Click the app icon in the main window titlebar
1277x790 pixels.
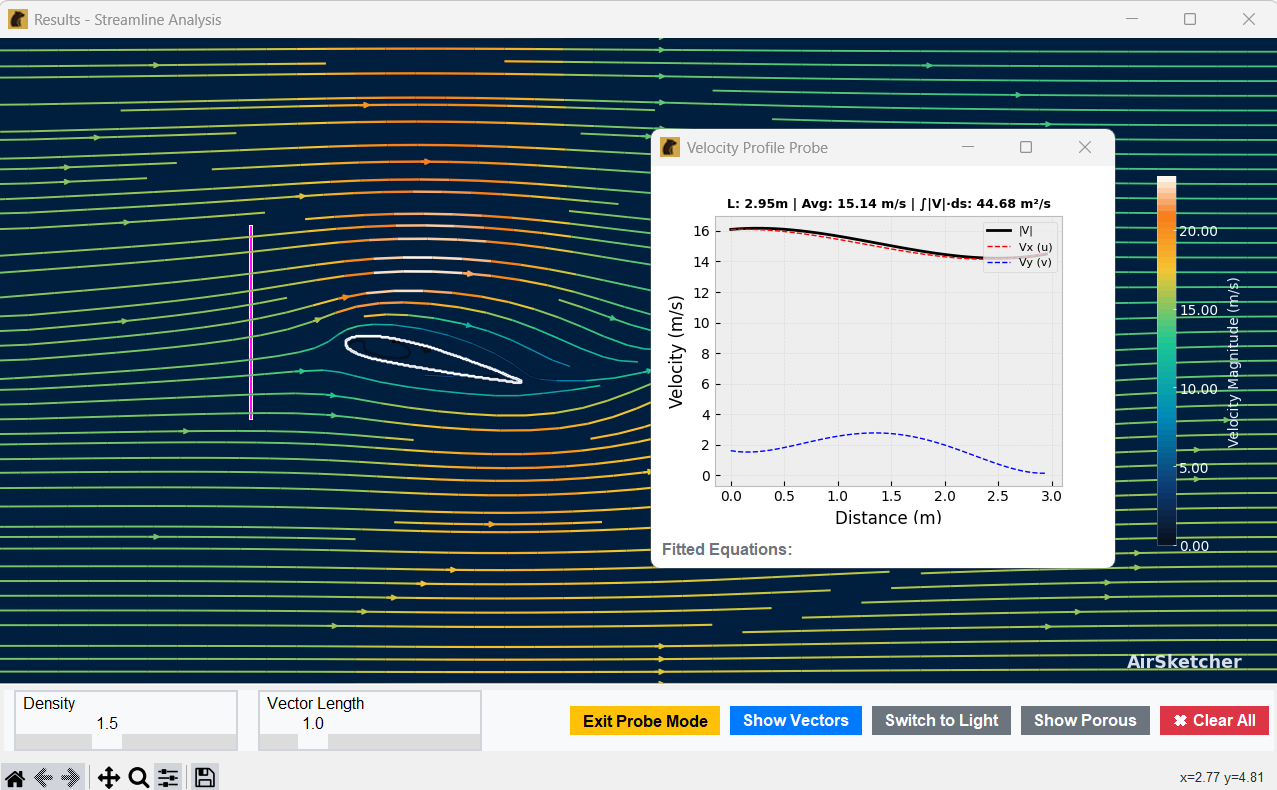[x=16, y=18]
